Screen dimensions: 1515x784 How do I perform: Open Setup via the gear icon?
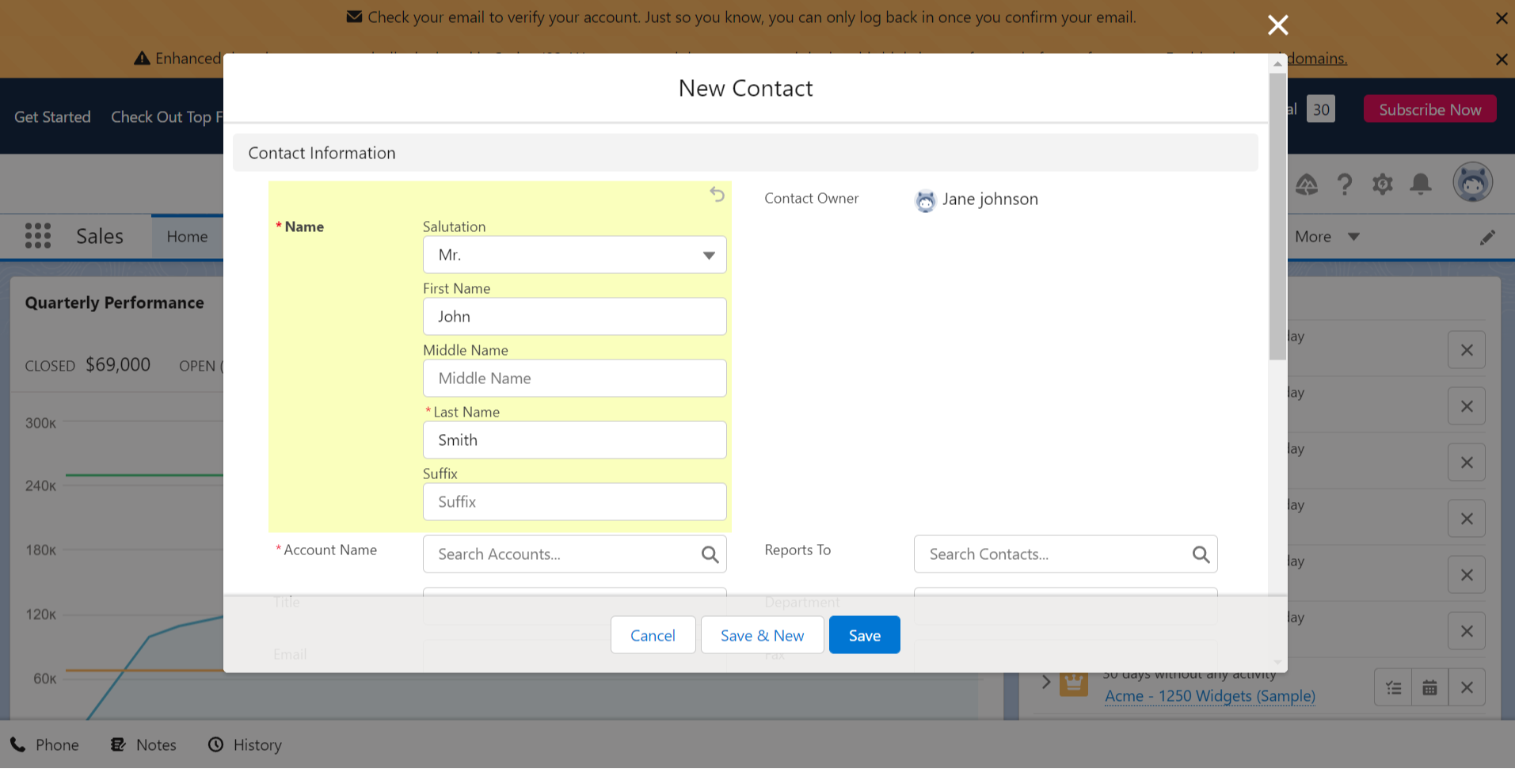pyautogui.click(x=1383, y=184)
